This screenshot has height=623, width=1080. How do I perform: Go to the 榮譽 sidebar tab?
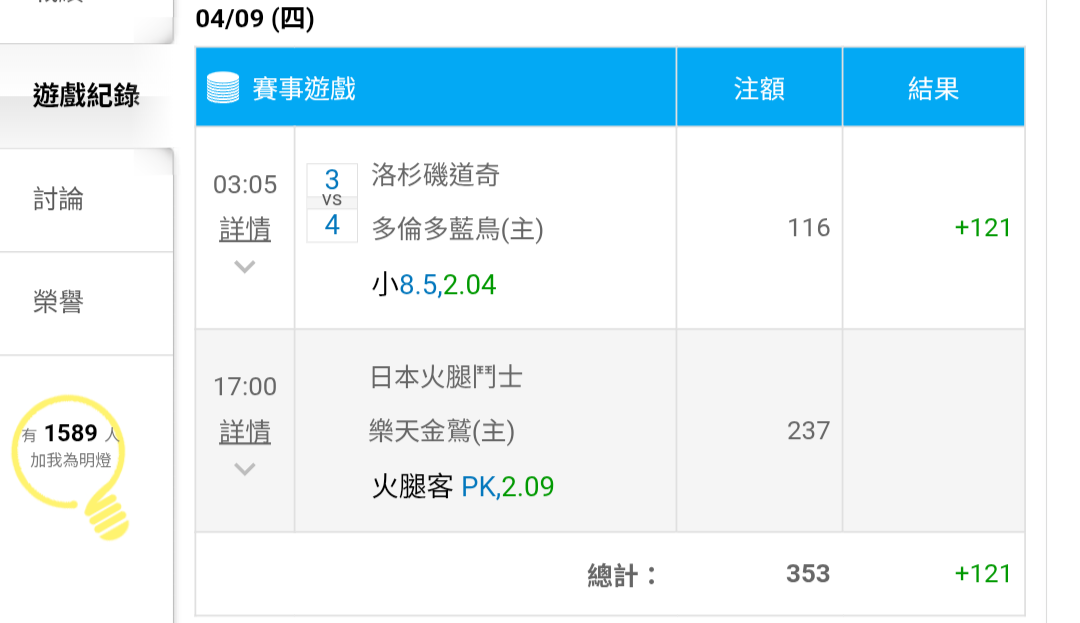(x=59, y=302)
